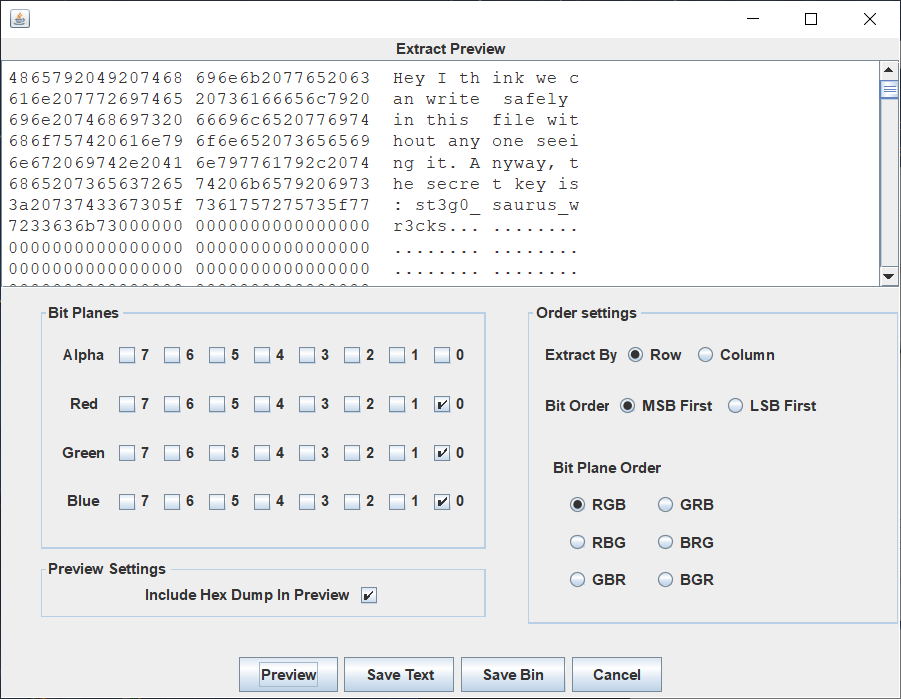Toggle Green bit plane 2

(352, 453)
